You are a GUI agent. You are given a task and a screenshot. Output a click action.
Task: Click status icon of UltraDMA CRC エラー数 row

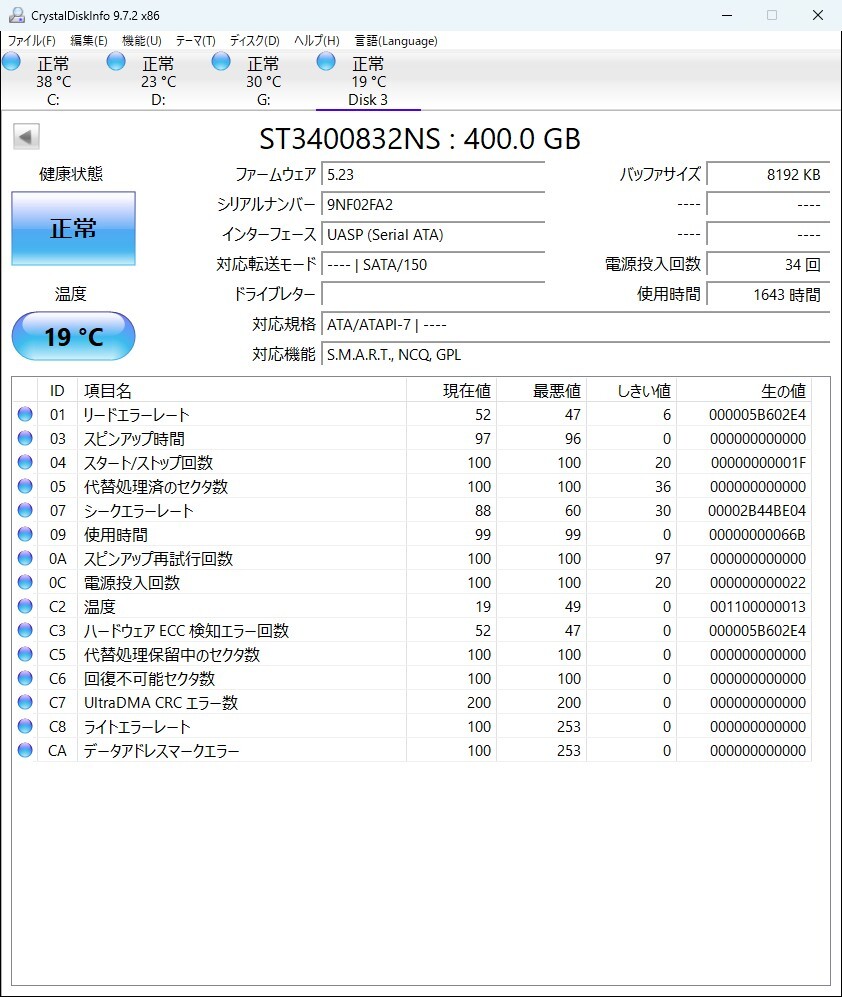point(25,702)
